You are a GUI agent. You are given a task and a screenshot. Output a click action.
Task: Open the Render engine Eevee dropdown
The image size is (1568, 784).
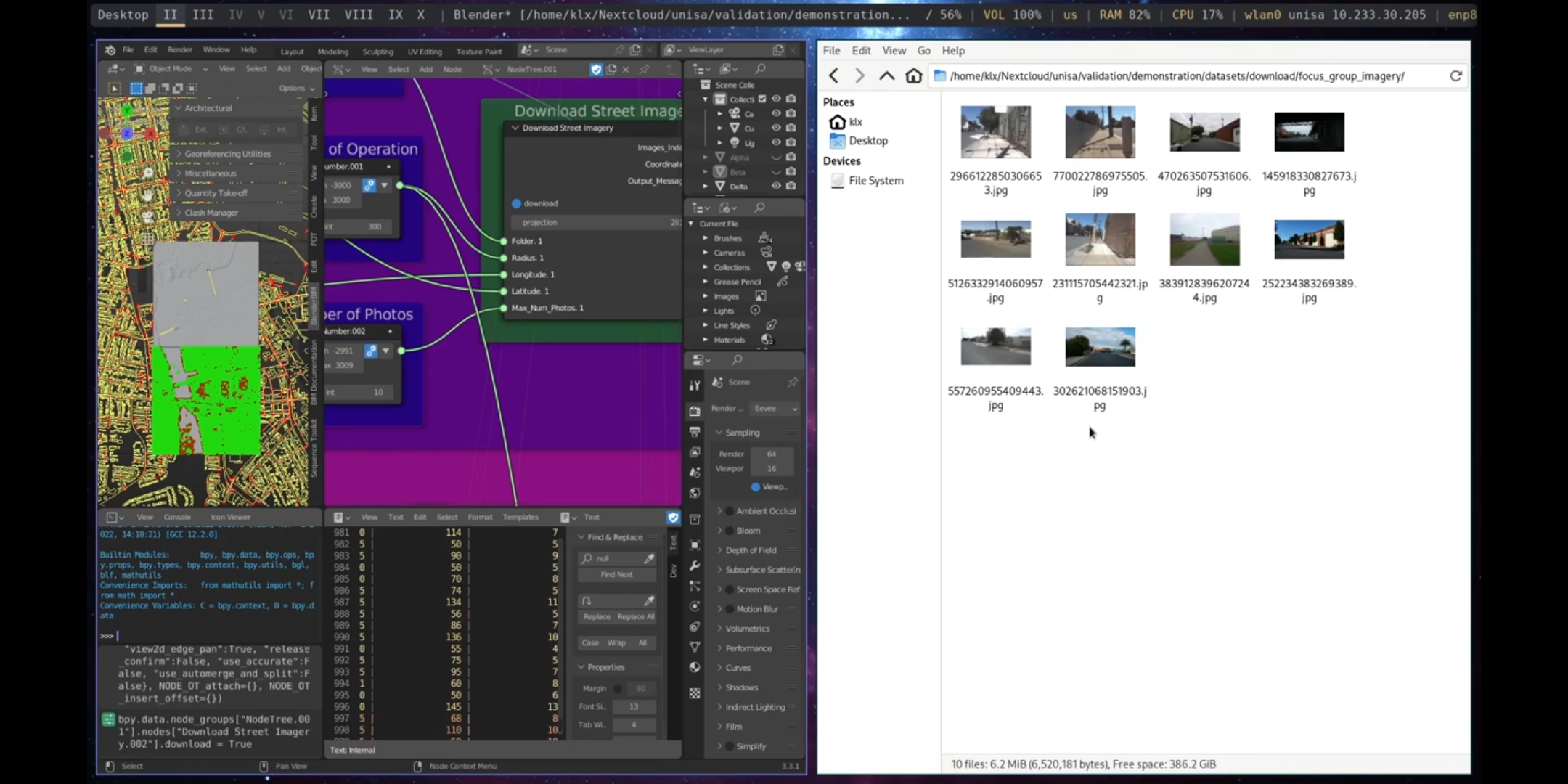click(x=775, y=408)
